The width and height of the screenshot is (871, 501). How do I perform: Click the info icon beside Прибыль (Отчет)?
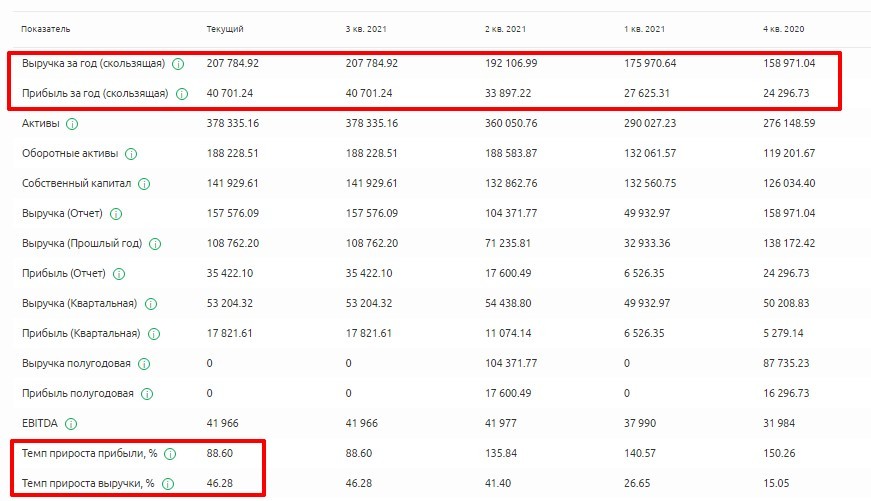pyautogui.click(x=119, y=274)
